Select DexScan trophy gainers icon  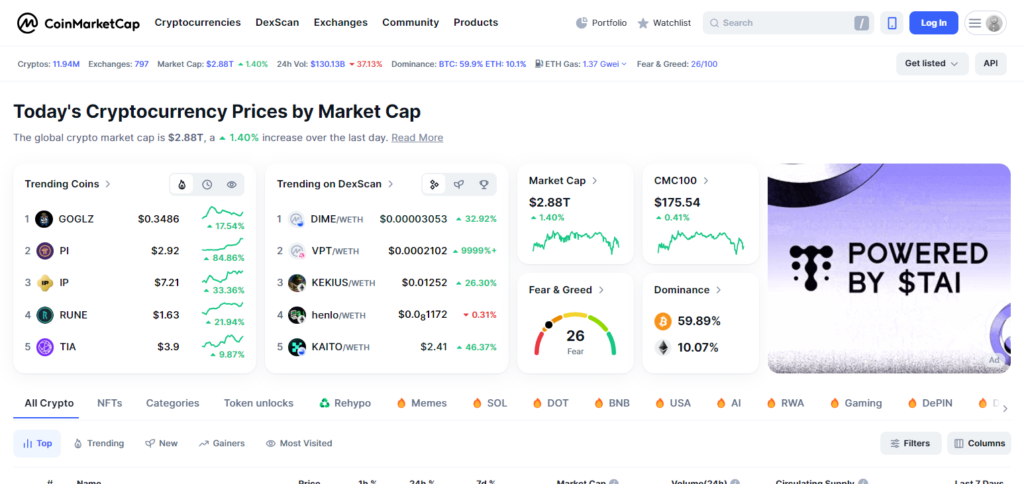point(483,185)
